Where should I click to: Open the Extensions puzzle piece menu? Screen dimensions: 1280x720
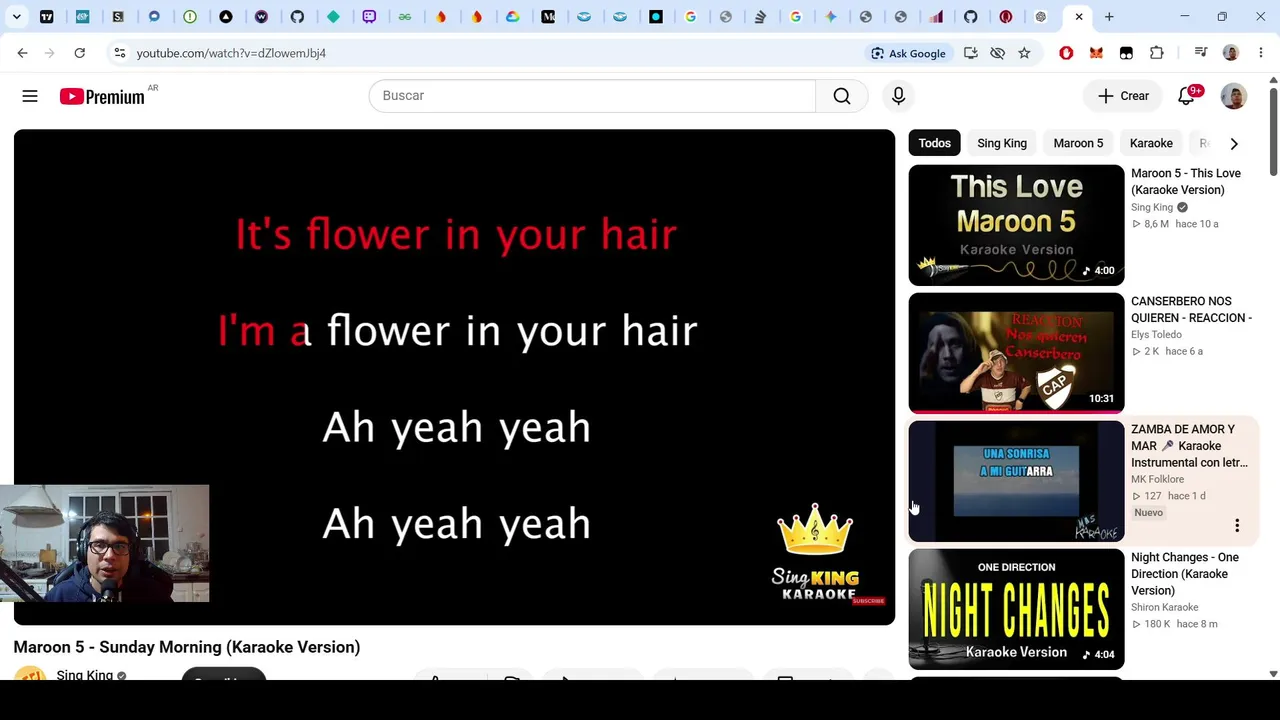pyautogui.click(x=1157, y=53)
